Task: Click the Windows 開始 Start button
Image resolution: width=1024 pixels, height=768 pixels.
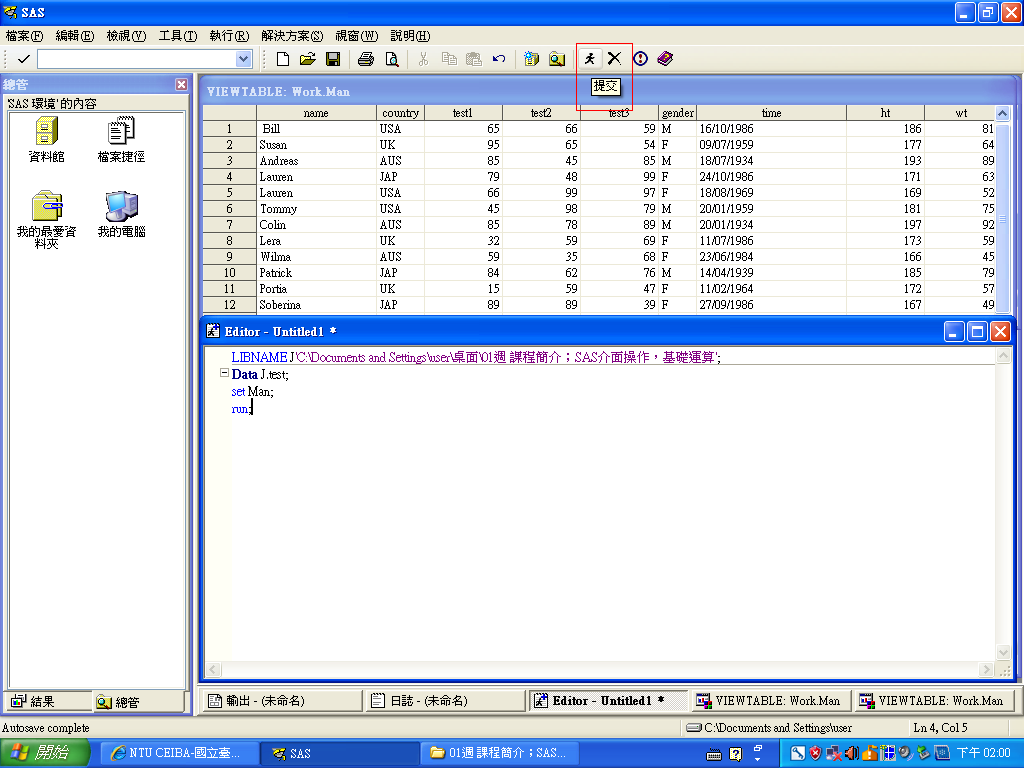Action: 44,753
